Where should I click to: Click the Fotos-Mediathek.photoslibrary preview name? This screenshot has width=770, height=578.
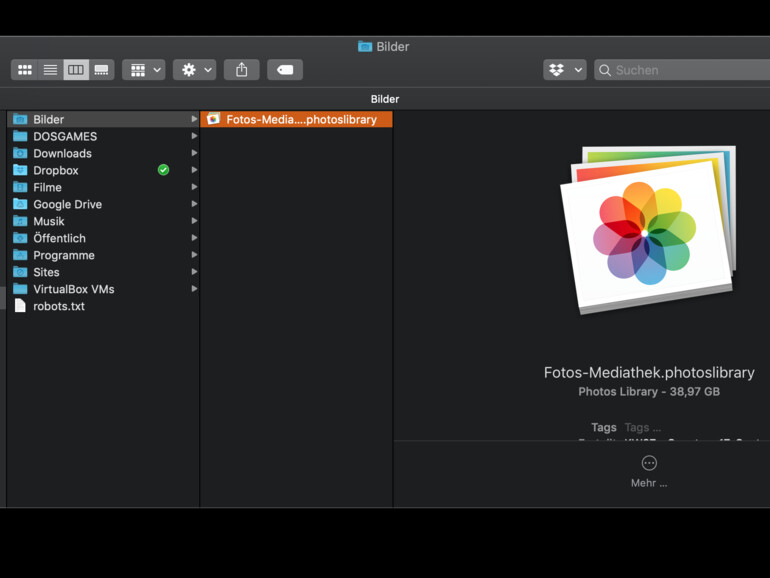tap(649, 373)
